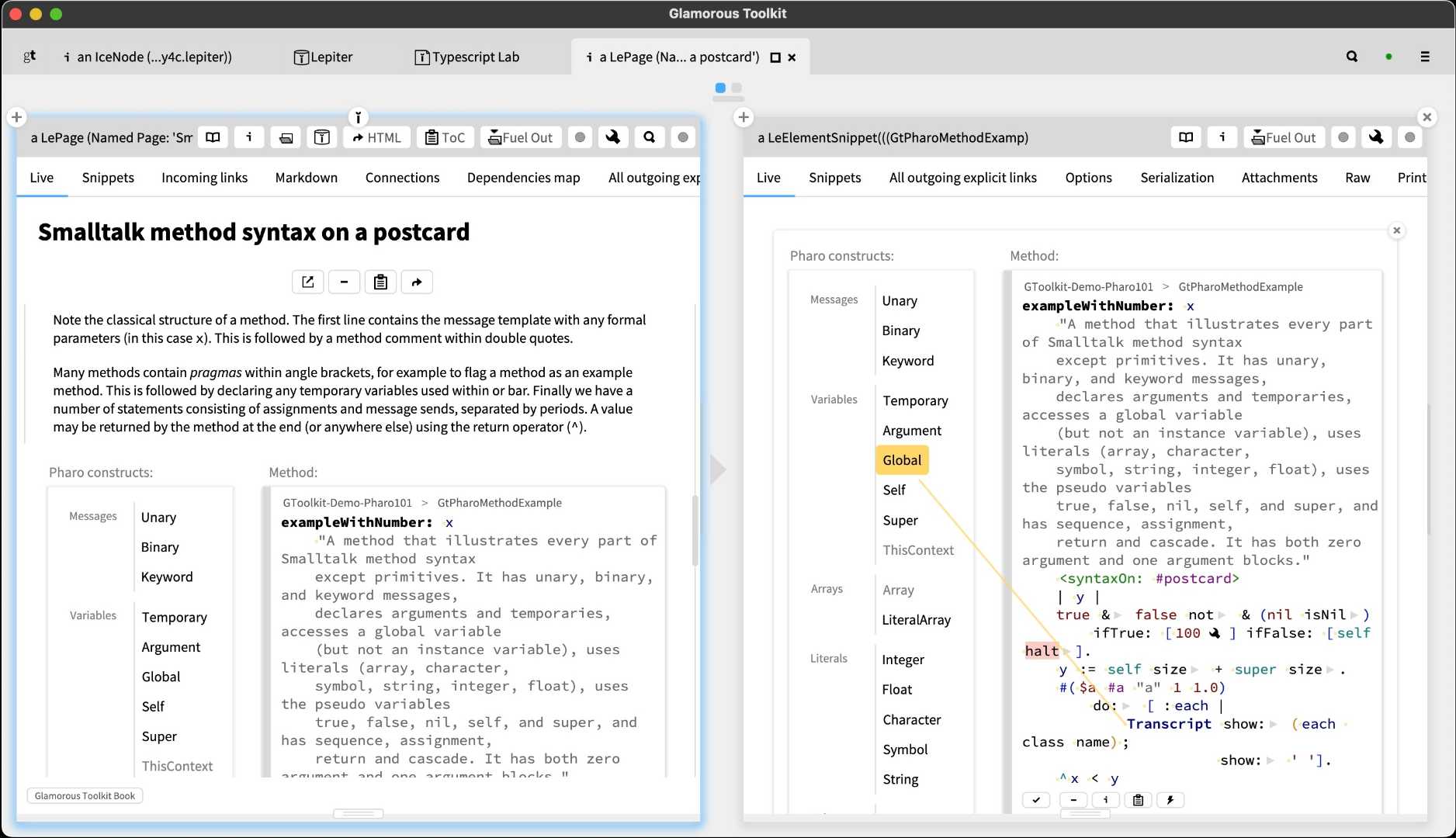Open the Glamorous Toolkit Book link
The width and height of the screenshot is (1456, 838).
point(85,796)
